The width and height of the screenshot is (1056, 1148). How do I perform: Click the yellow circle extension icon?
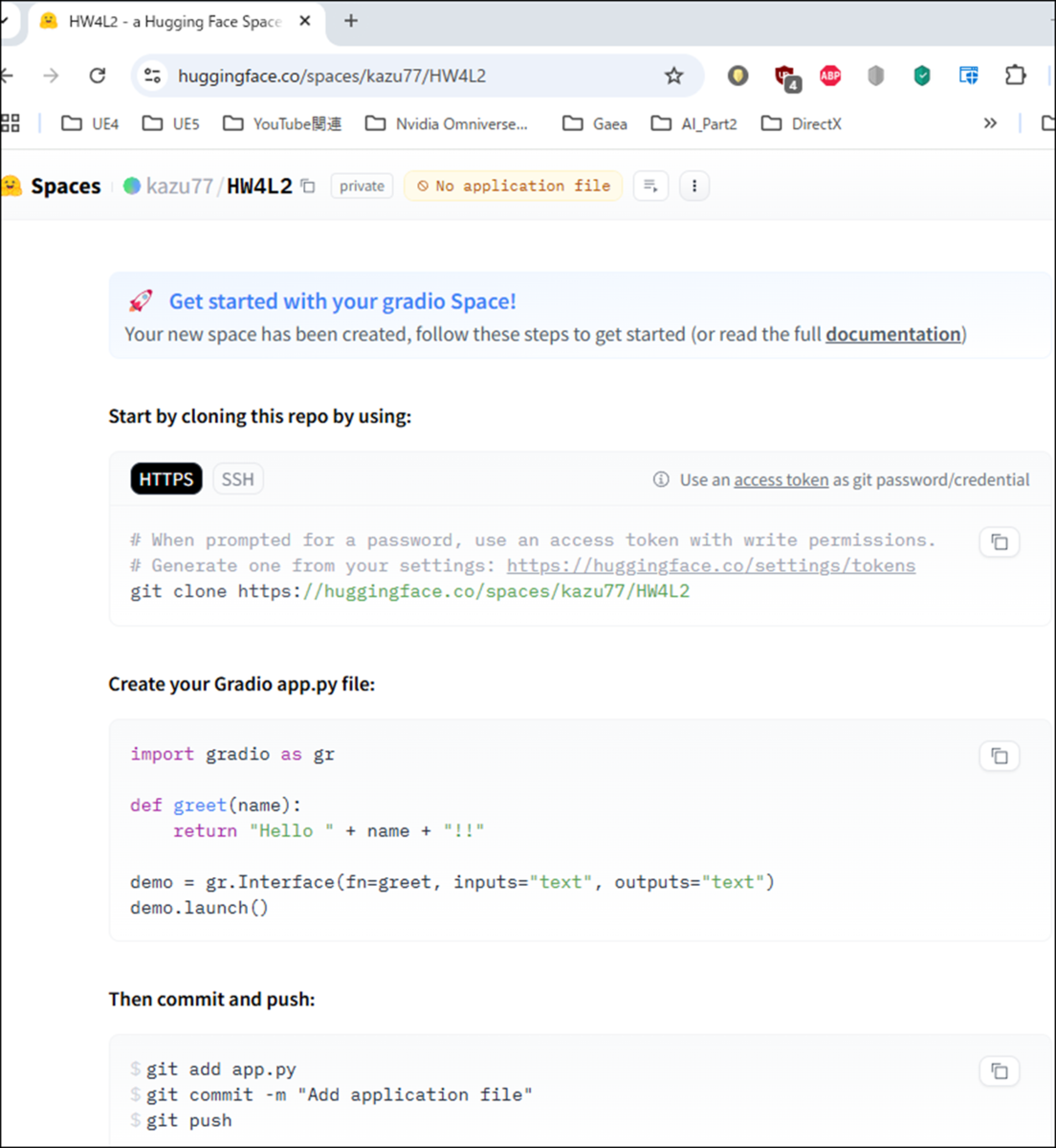click(737, 76)
